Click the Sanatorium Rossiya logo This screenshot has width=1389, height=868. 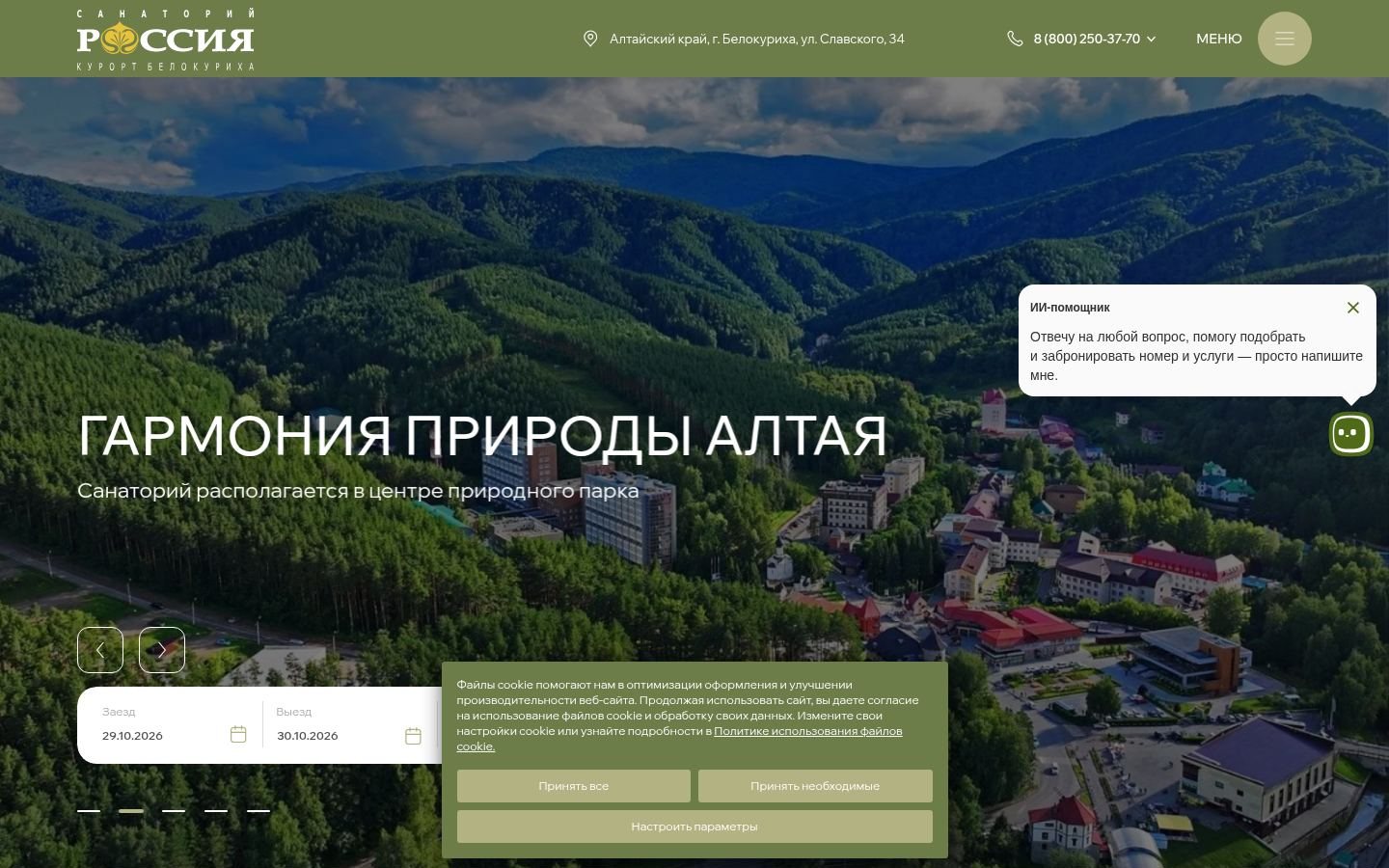[166, 40]
